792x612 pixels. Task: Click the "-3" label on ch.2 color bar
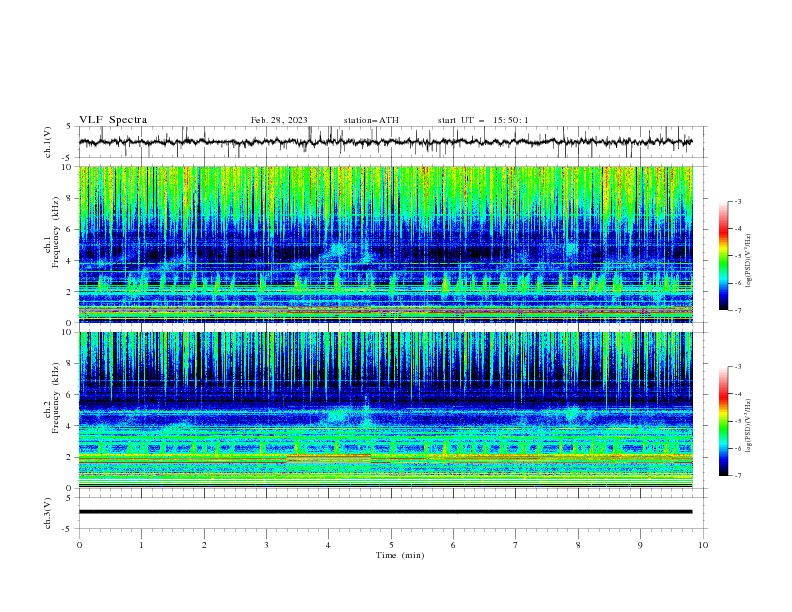[737, 367]
